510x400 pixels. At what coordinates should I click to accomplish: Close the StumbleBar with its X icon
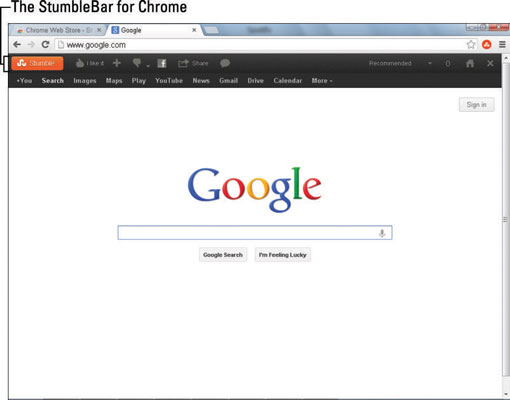click(x=490, y=63)
